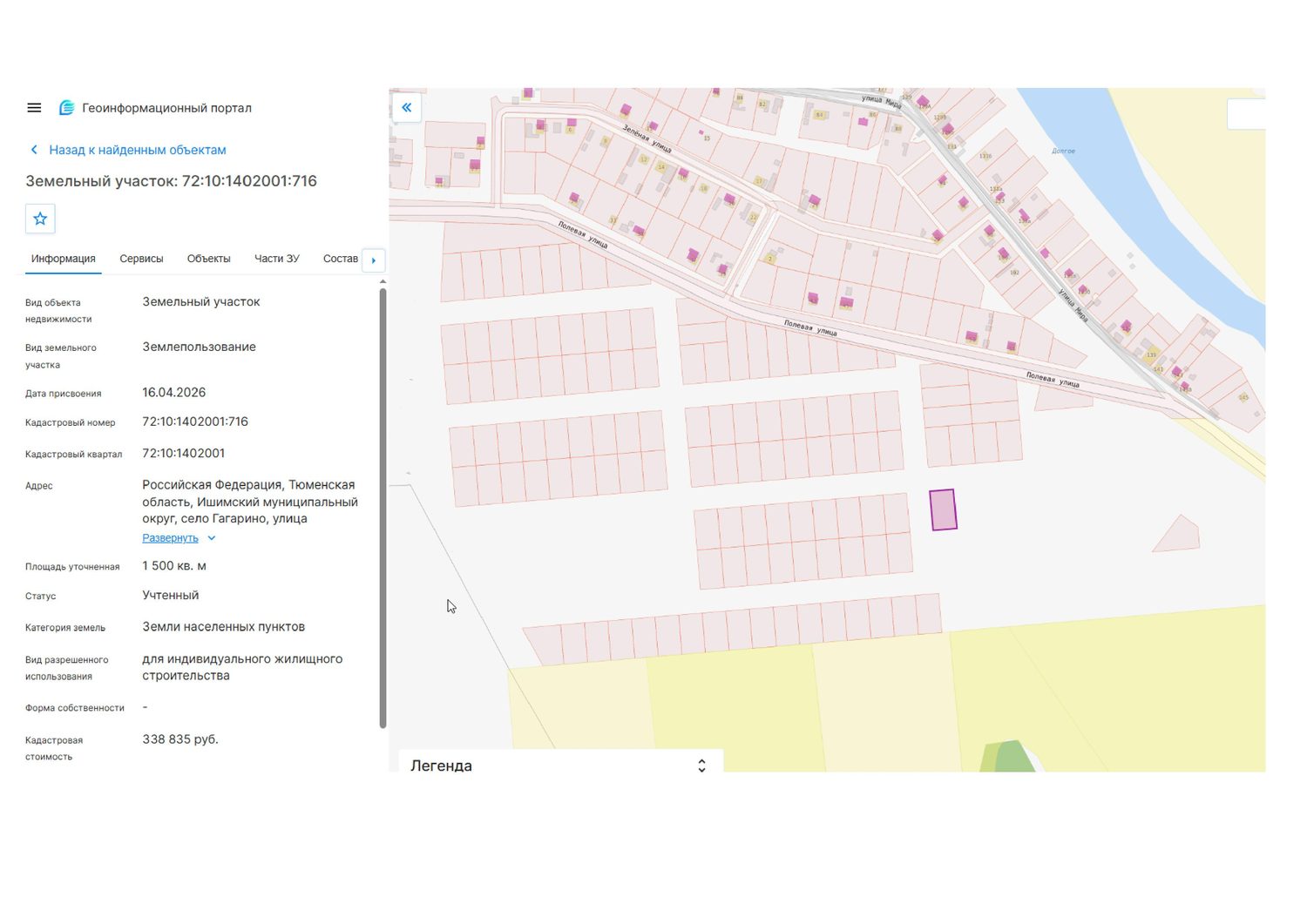The width and height of the screenshot is (1307, 924).
Task: Select the Объекты tab
Action: (x=209, y=259)
